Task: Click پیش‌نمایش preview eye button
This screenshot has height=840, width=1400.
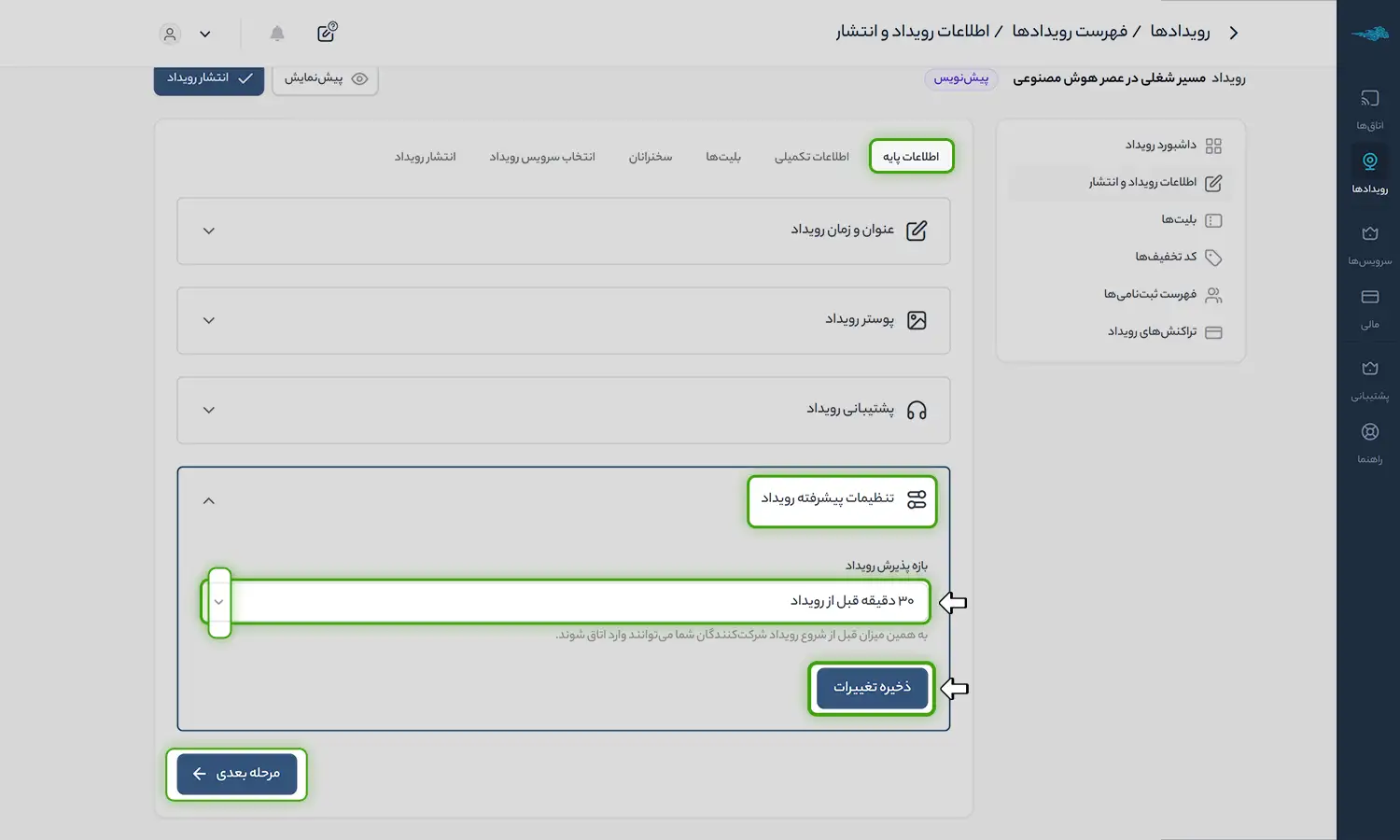Action: tap(325, 78)
